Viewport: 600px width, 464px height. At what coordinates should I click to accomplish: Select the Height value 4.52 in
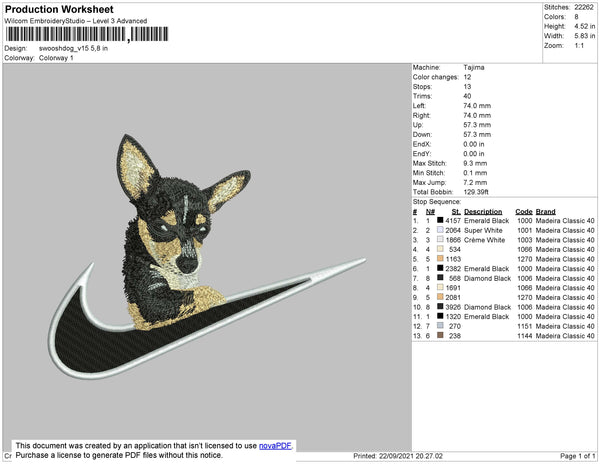pyautogui.click(x=585, y=26)
